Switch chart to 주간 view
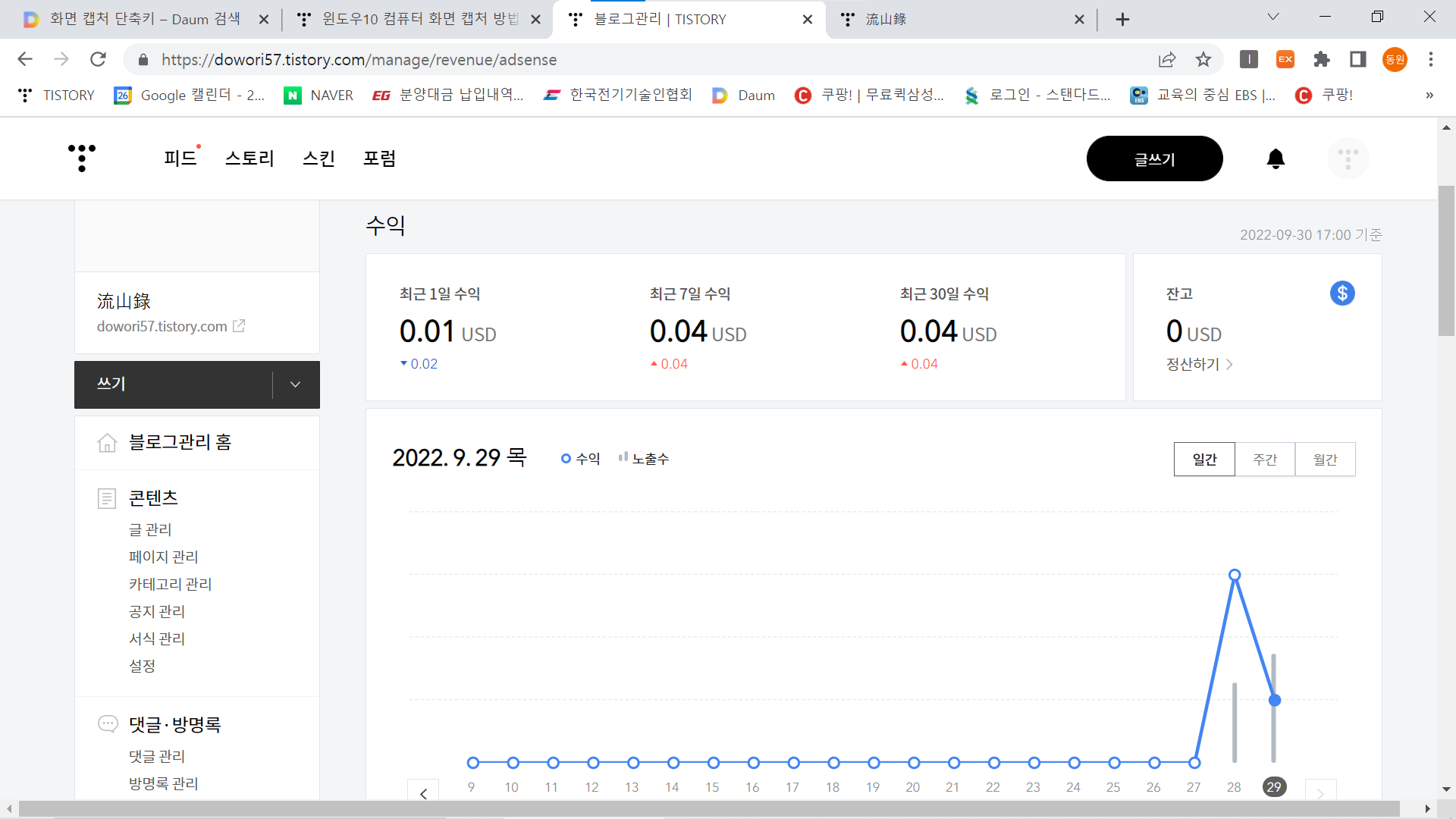The image size is (1456, 819). click(1264, 460)
